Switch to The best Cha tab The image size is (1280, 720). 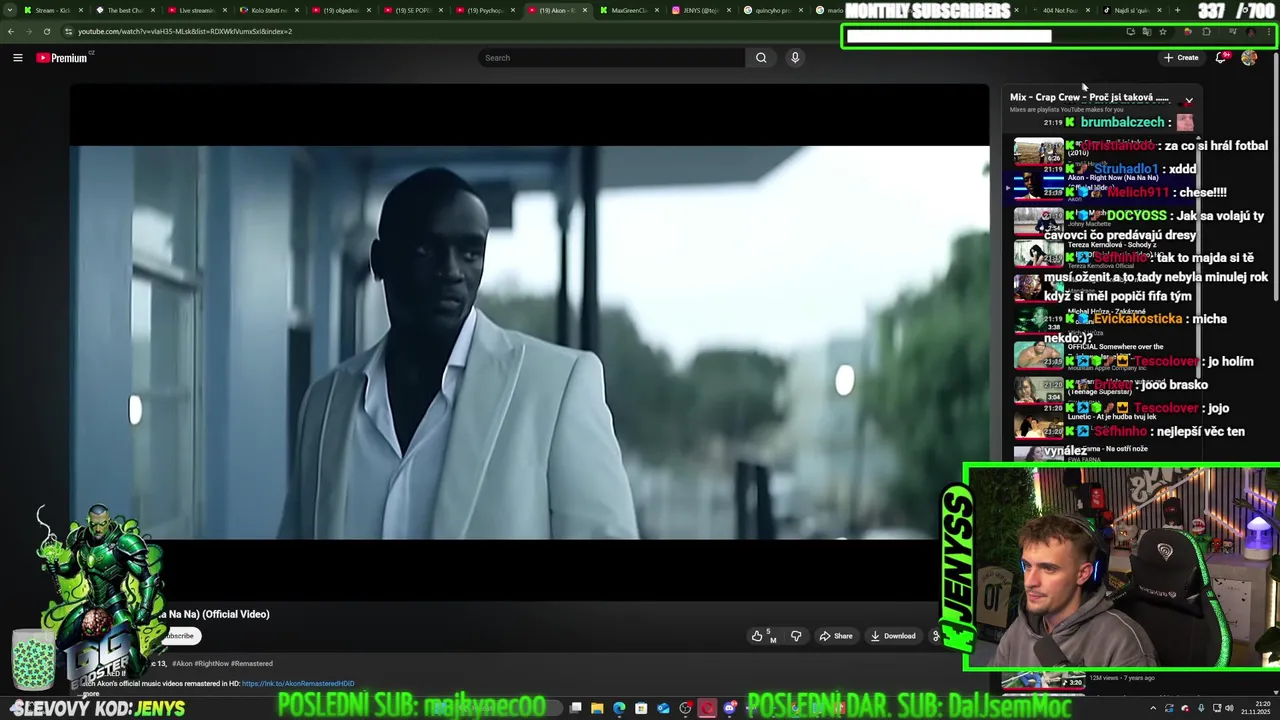125,10
